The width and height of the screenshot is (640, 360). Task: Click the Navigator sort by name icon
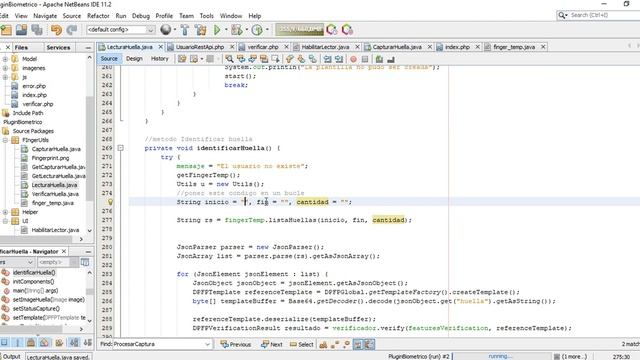point(74,342)
